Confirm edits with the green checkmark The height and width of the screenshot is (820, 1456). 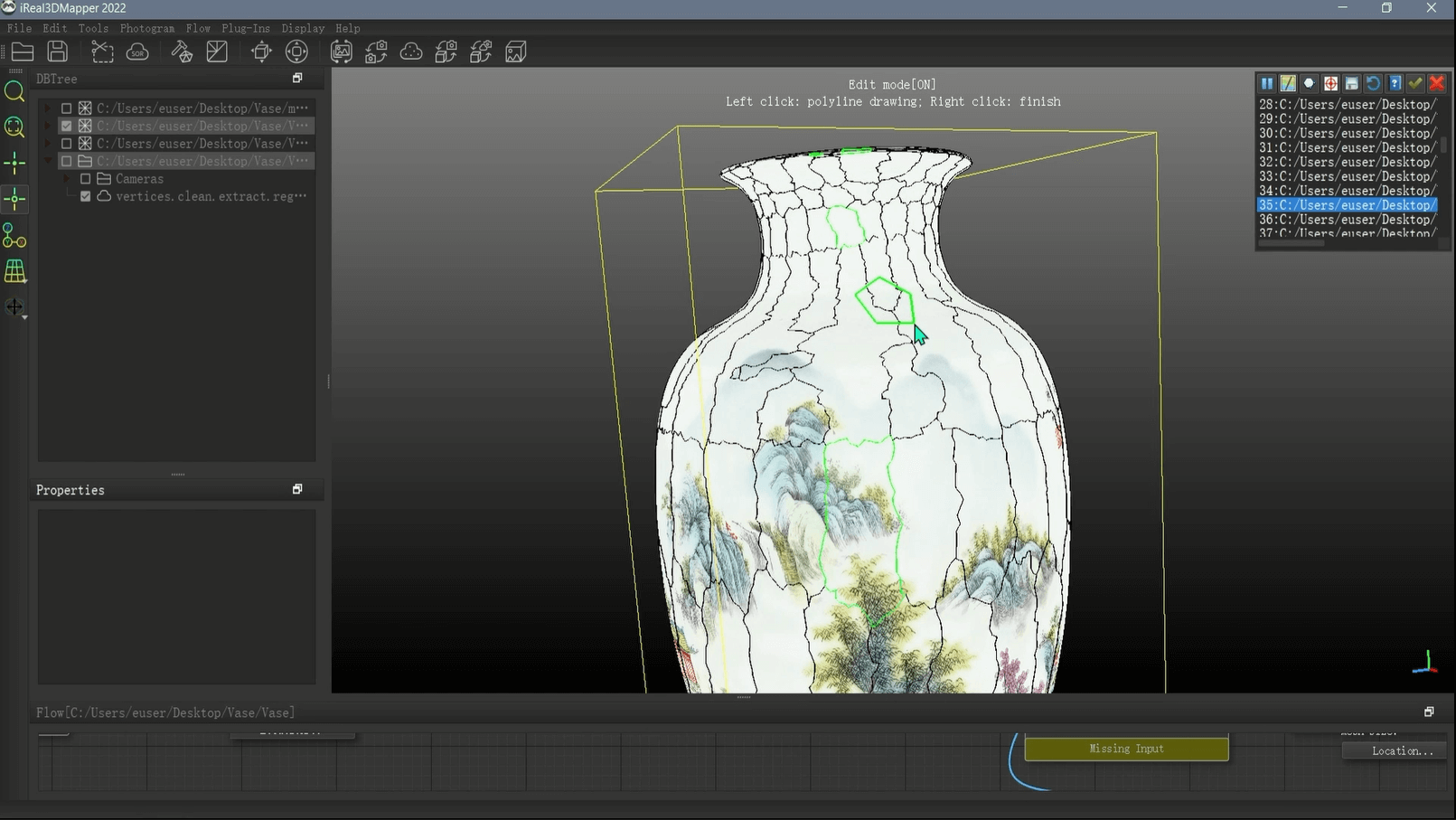[x=1415, y=83]
